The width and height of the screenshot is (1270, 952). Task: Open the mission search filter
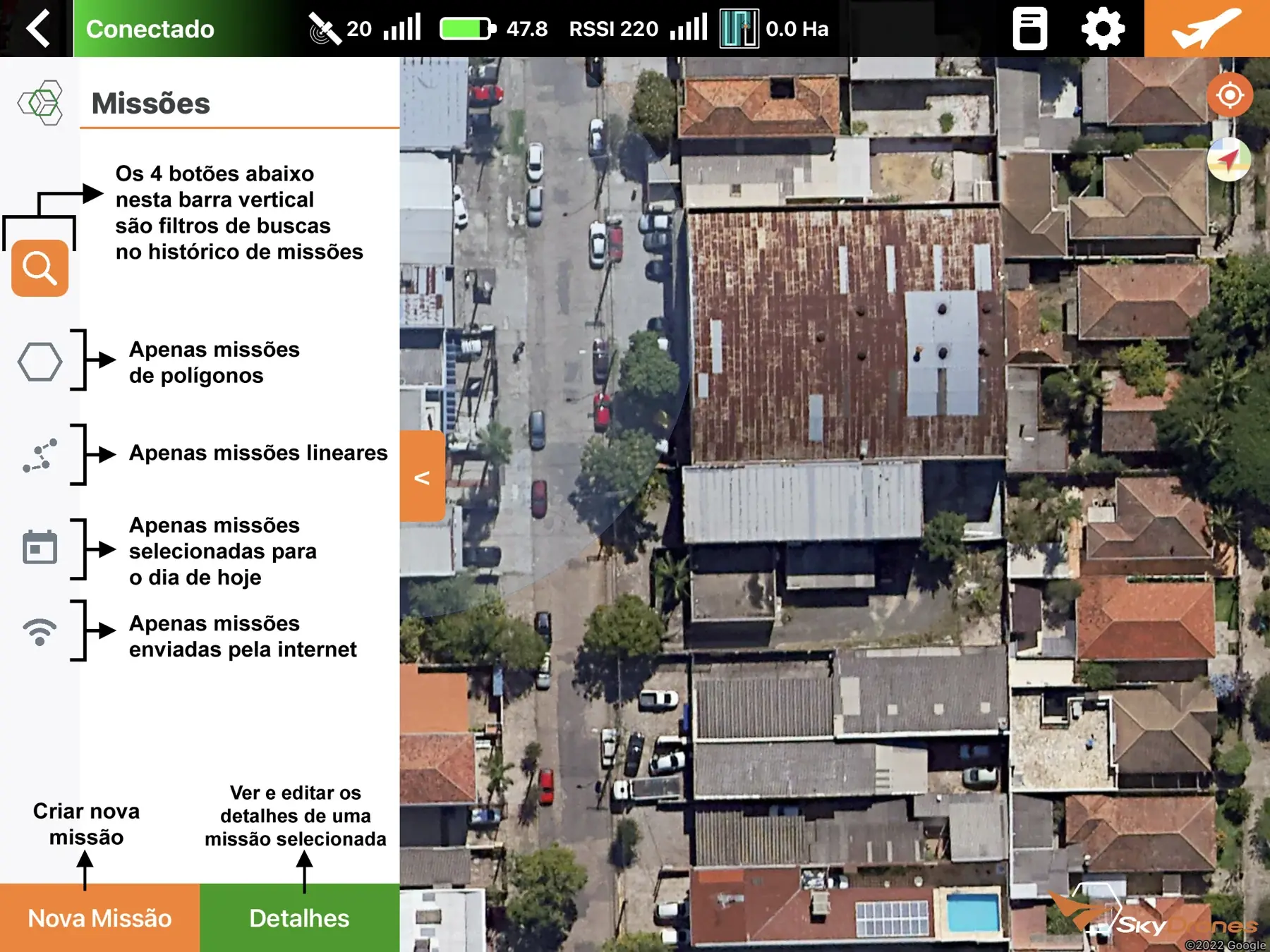point(40,268)
